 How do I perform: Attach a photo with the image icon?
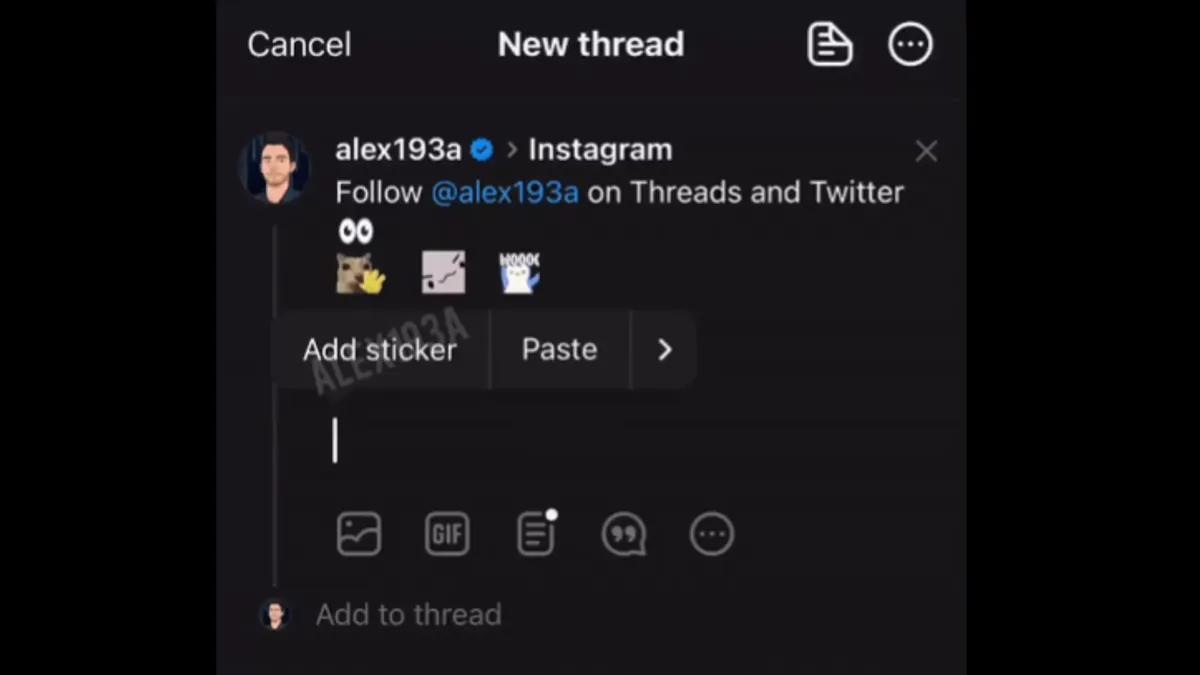coord(359,534)
